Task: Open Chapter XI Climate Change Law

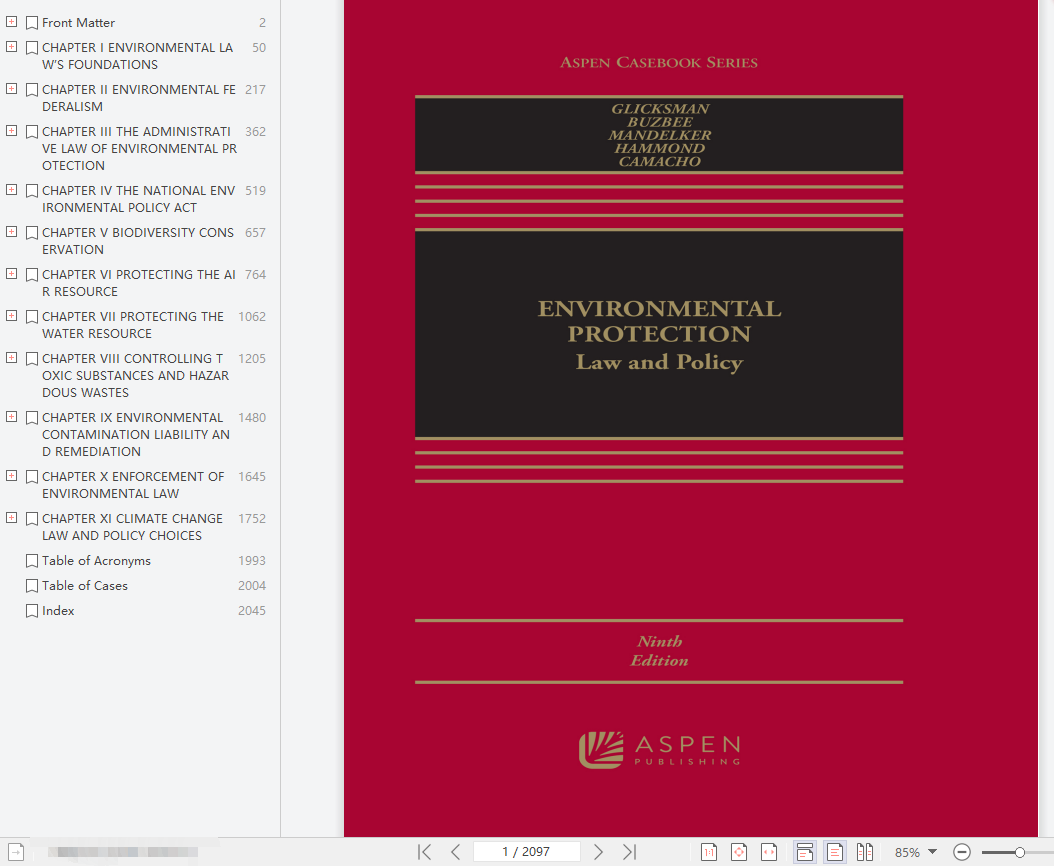Action: [x=132, y=527]
